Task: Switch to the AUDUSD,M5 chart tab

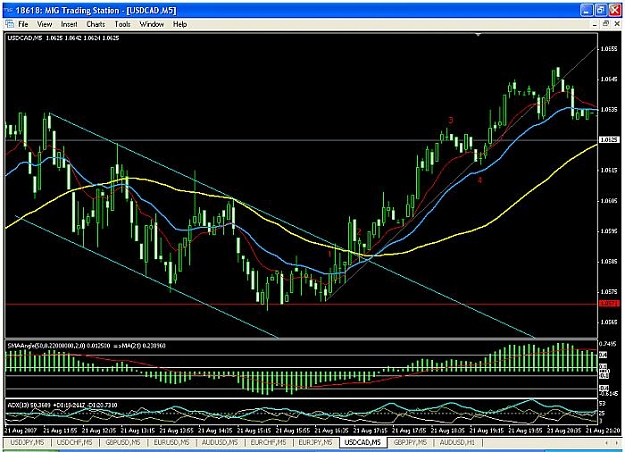Action: [x=220, y=442]
